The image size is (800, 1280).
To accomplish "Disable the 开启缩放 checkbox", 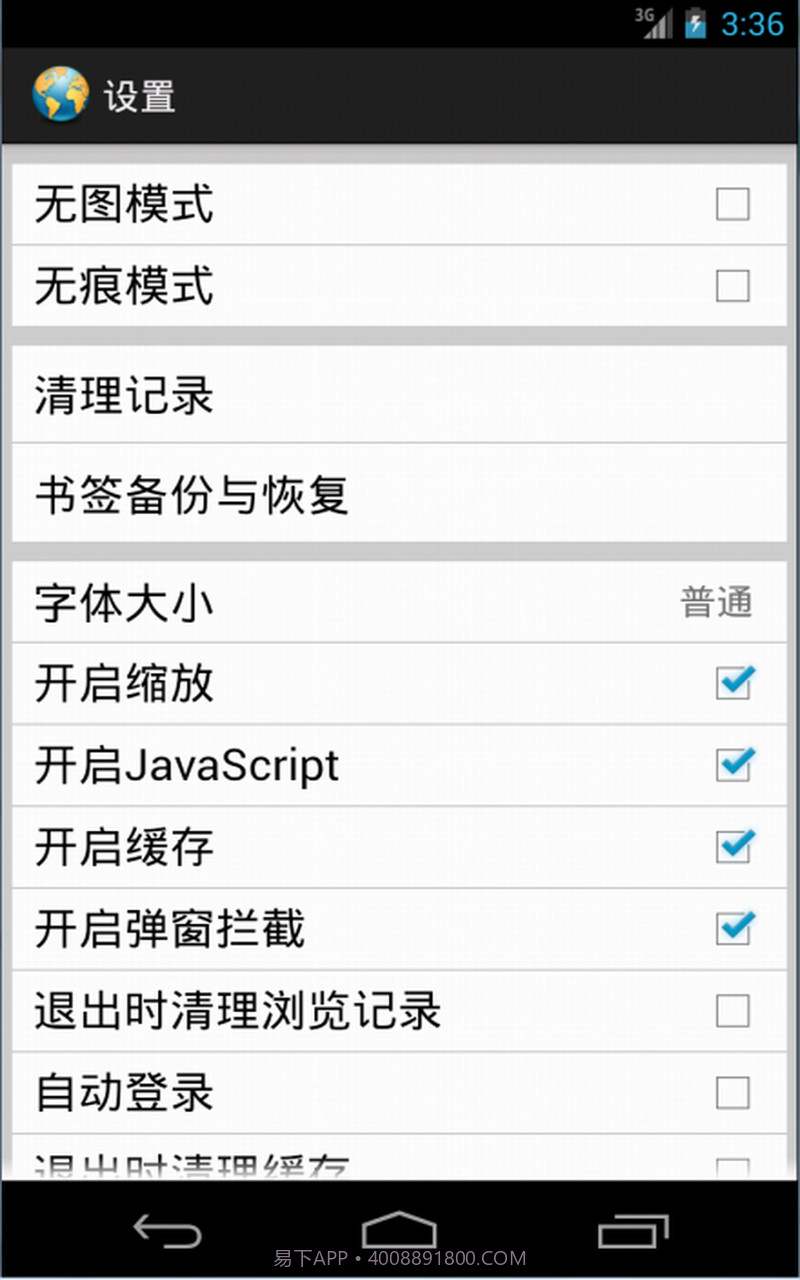I will click(x=734, y=684).
